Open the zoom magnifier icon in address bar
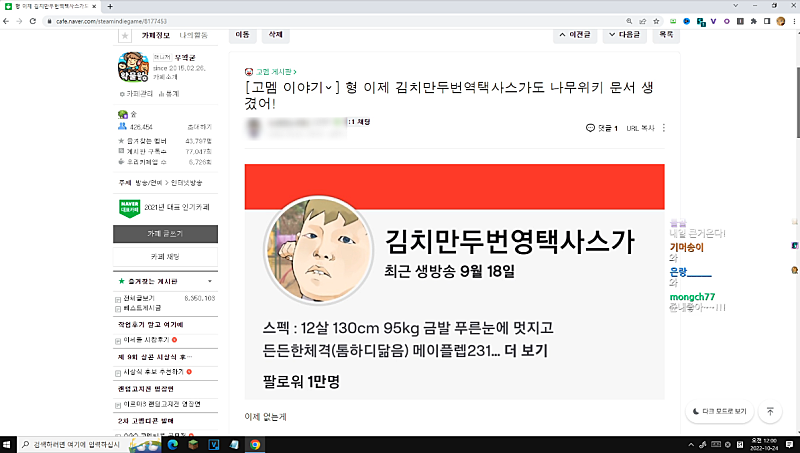The image size is (800, 453). click(x=629, y=21)
